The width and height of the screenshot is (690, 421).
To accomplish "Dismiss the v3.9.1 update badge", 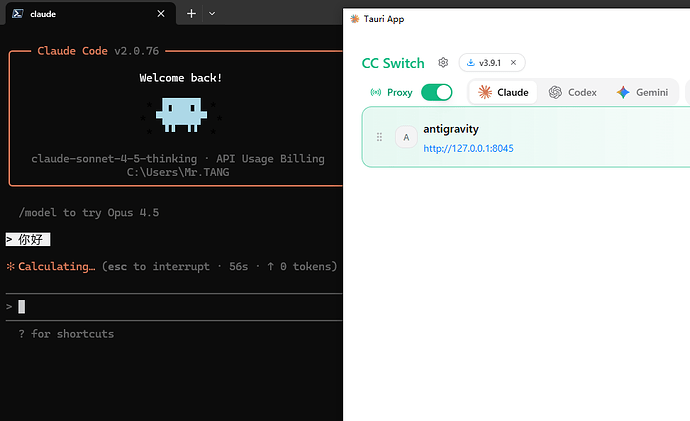I will [513, 62].
